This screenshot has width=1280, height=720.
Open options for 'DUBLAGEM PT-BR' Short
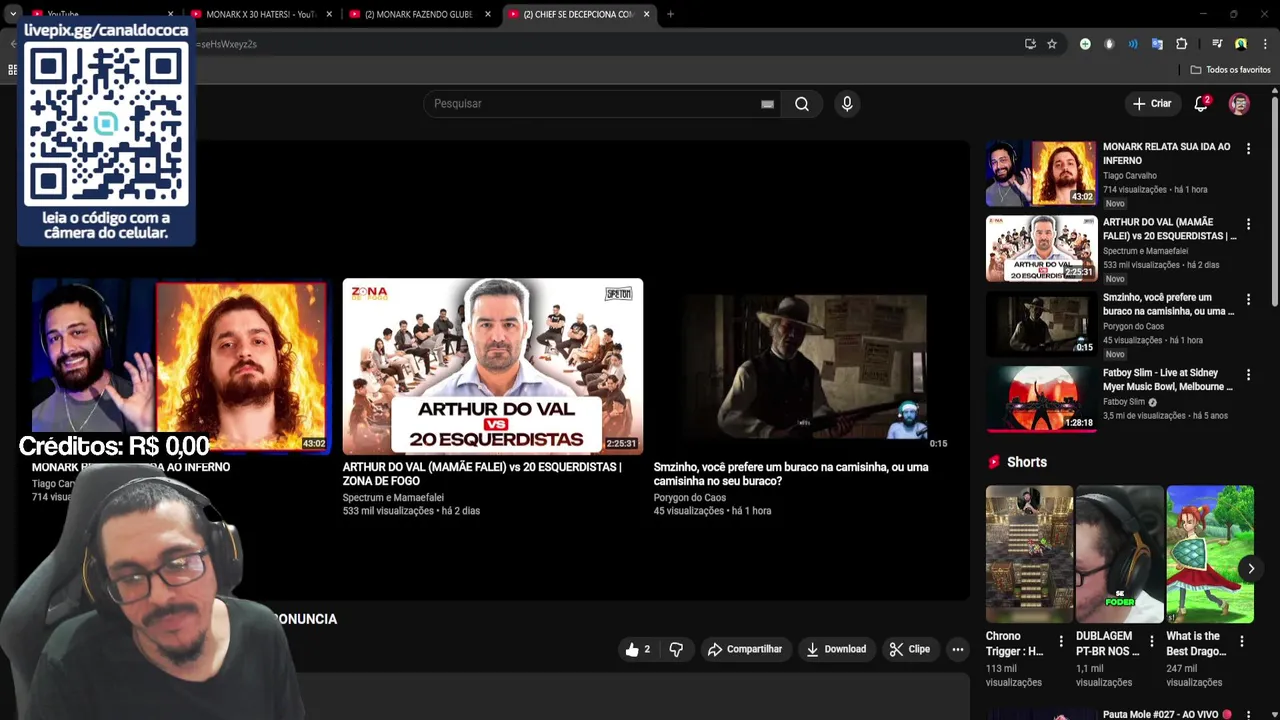click(1151, 641)
